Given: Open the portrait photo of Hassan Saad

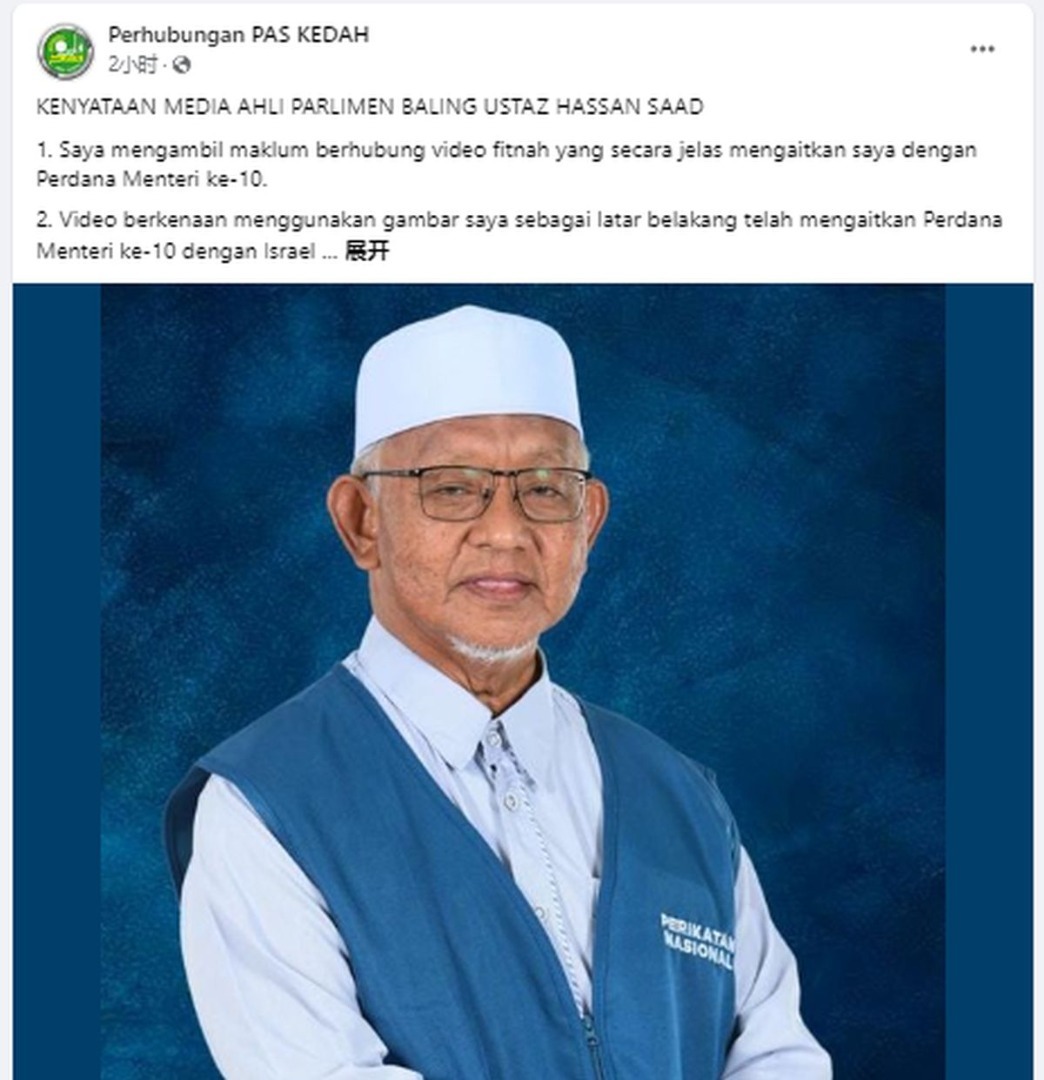Looking at the screenshot, I should 523,682.
